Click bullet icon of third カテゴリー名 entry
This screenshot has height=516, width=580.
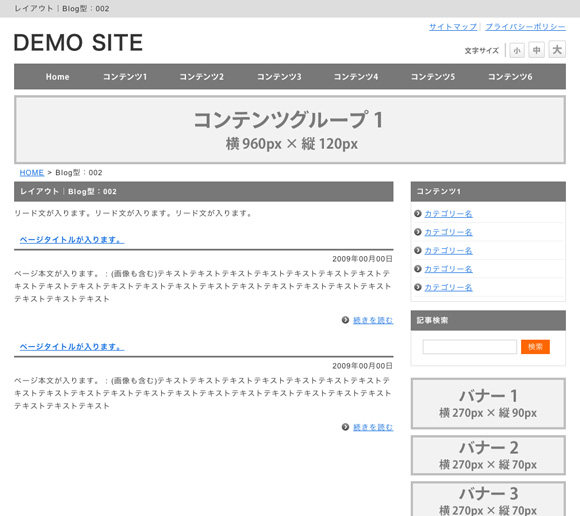pyautogui.click(x=418, y=250)
